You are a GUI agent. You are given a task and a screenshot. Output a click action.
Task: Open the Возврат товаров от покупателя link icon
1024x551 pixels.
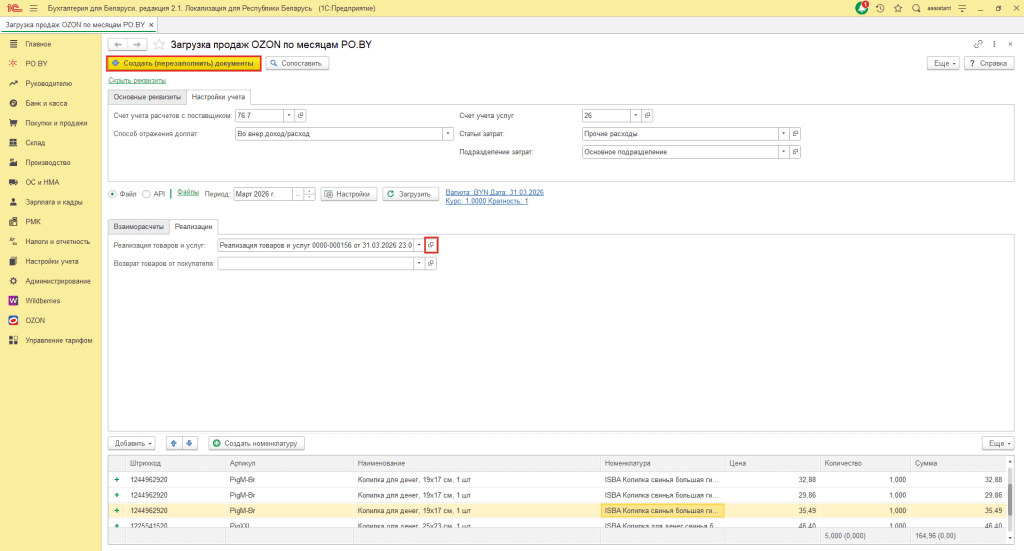point(431,264)
